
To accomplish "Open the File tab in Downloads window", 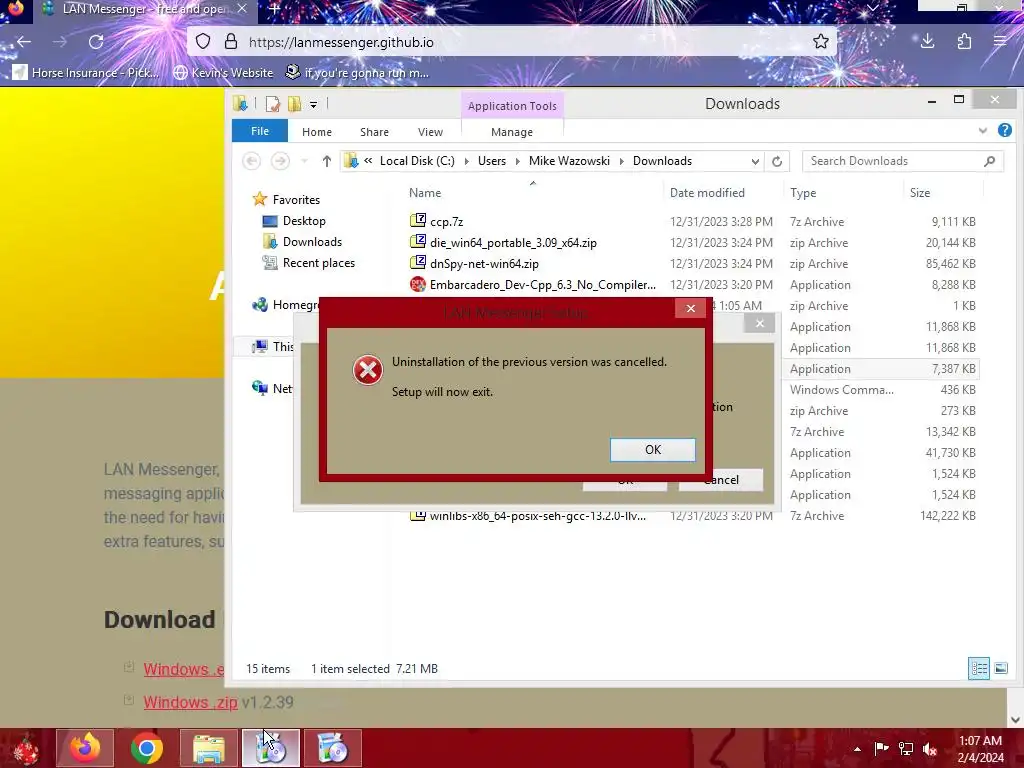I will [x=259, y=131].
